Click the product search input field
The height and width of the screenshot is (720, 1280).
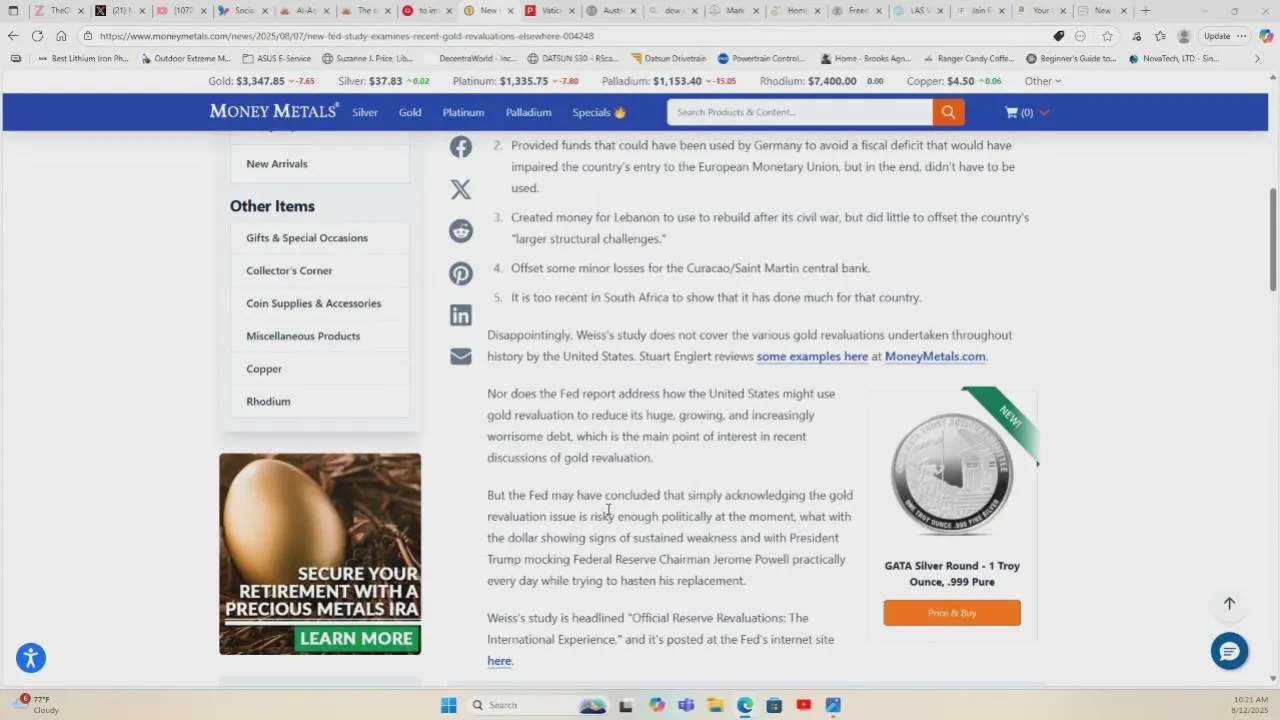pos(800,112)
